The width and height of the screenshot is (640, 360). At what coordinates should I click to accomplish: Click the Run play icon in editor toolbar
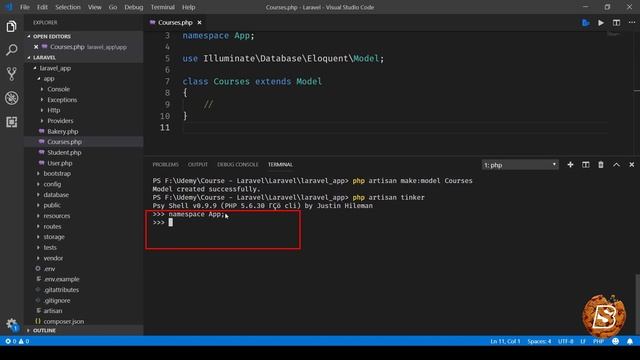point(601,23)
